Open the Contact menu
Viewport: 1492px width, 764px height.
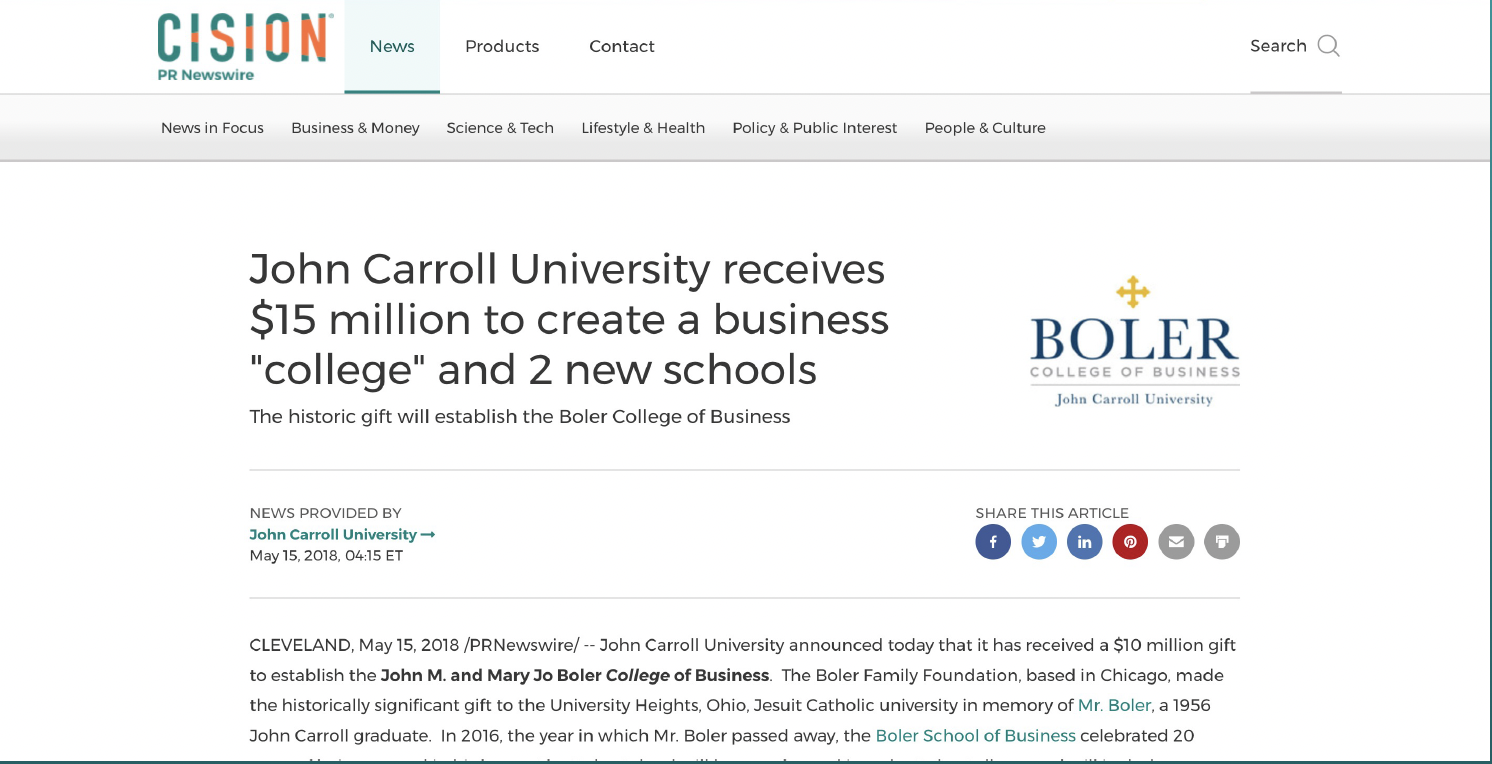click(x=622, y=46)
